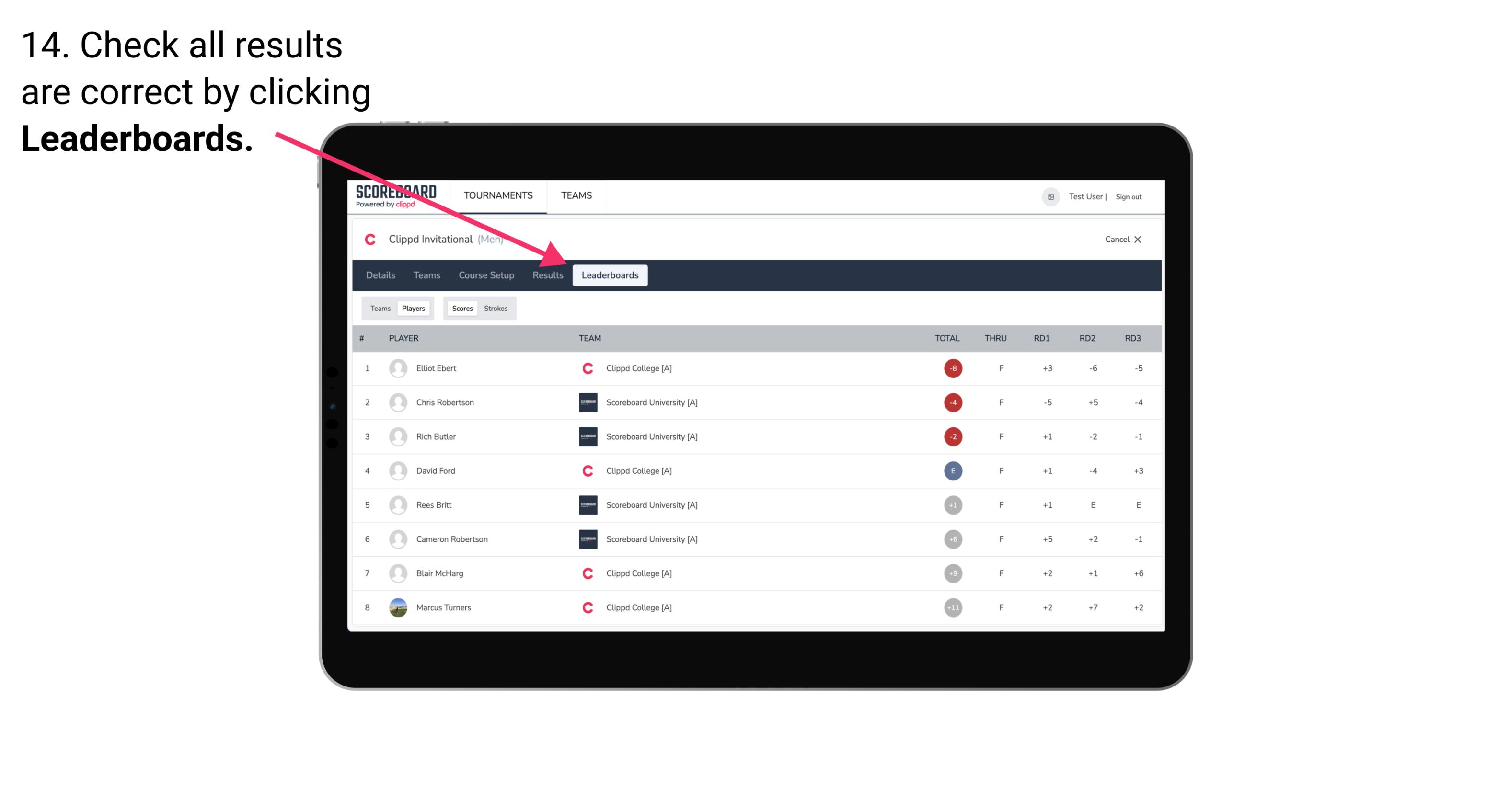Select the Players filter button
This screenshot has height=812, width=1510.
click(x=414, y=308)
